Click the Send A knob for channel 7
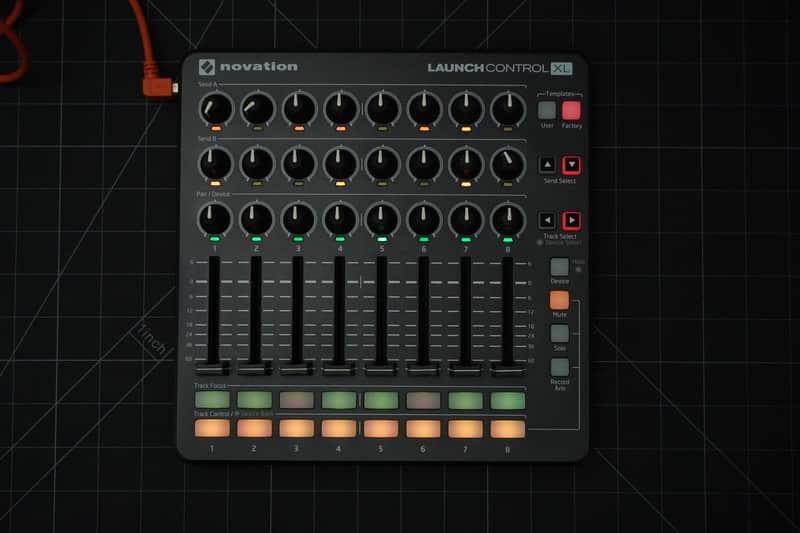This screenshot has height=533, width=800. [466, 109]
